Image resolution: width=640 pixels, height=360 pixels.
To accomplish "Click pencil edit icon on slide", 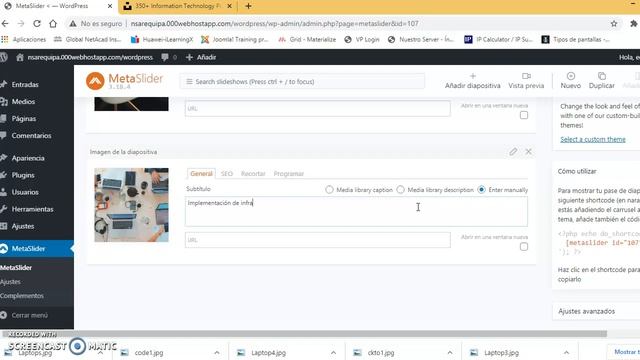I will (513, 151).
